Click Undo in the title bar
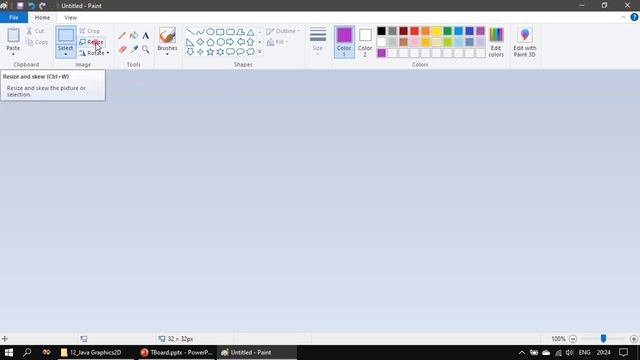640x360 pixels. pyautogui.click(x=31, y=6)
